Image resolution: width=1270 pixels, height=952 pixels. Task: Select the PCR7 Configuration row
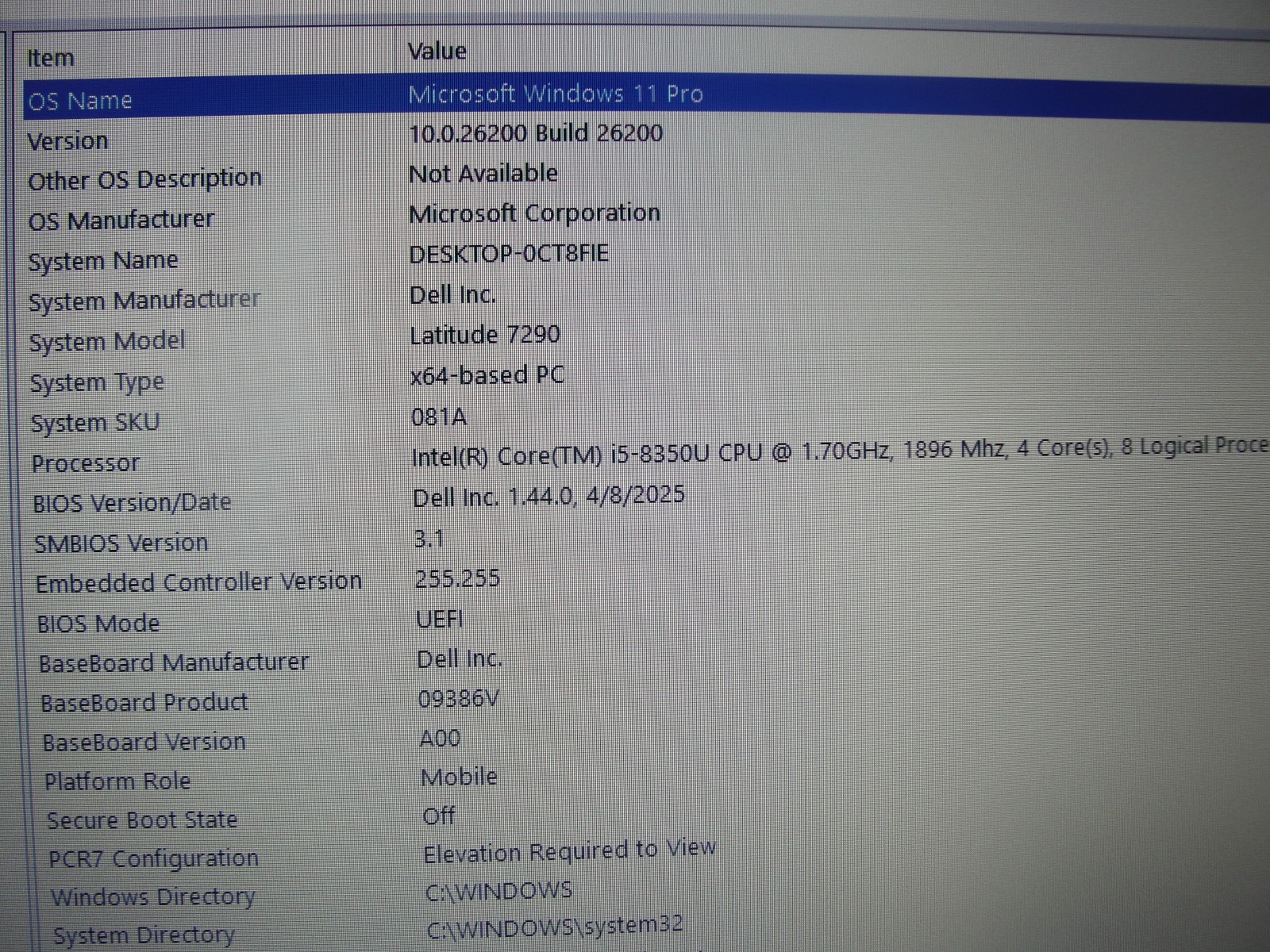tap(154, 858)
